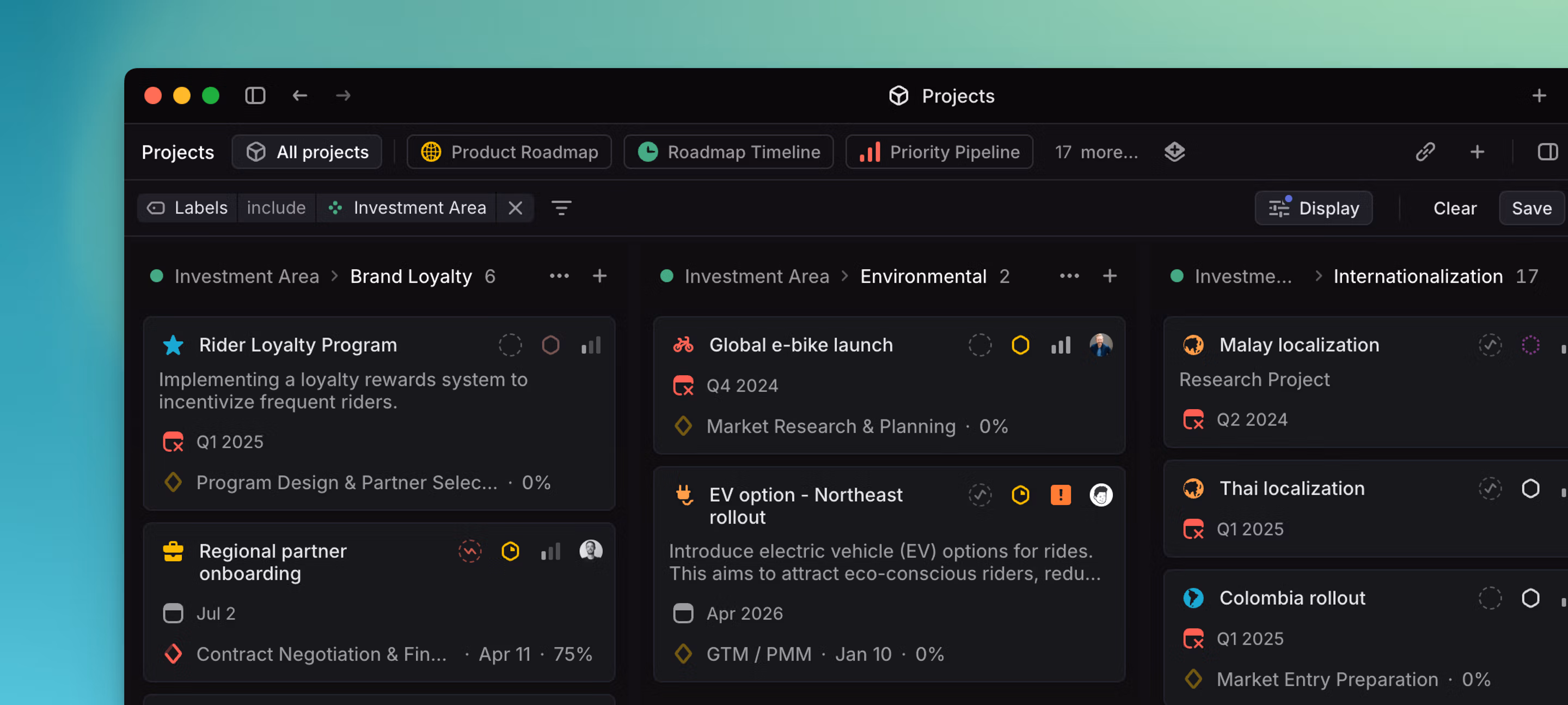The image size is (1568, 705).
Task: Click the plug icon on EV option card
Action: [x=684, y=495]
